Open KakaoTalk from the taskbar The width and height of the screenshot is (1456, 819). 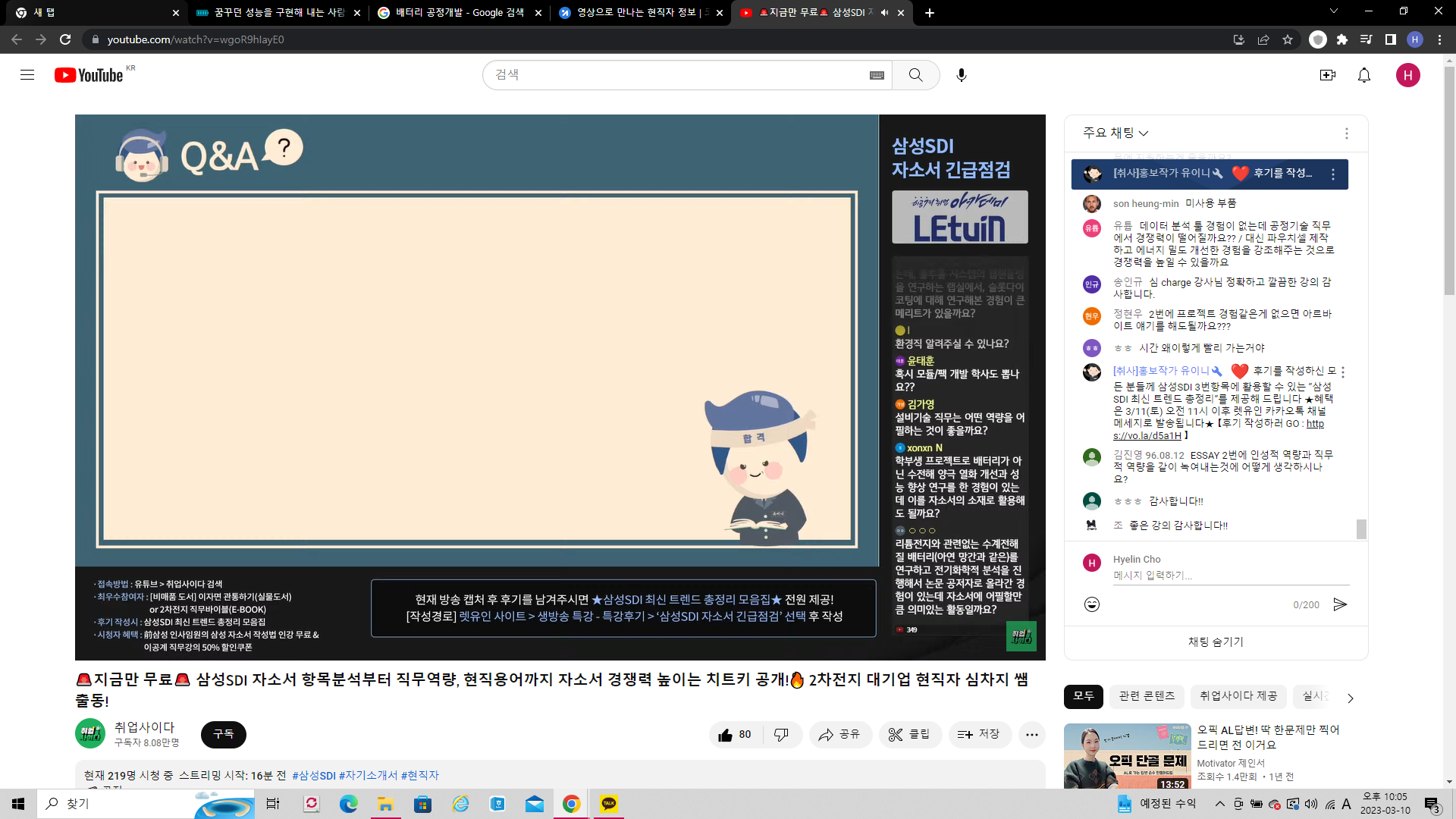point(609,804)
